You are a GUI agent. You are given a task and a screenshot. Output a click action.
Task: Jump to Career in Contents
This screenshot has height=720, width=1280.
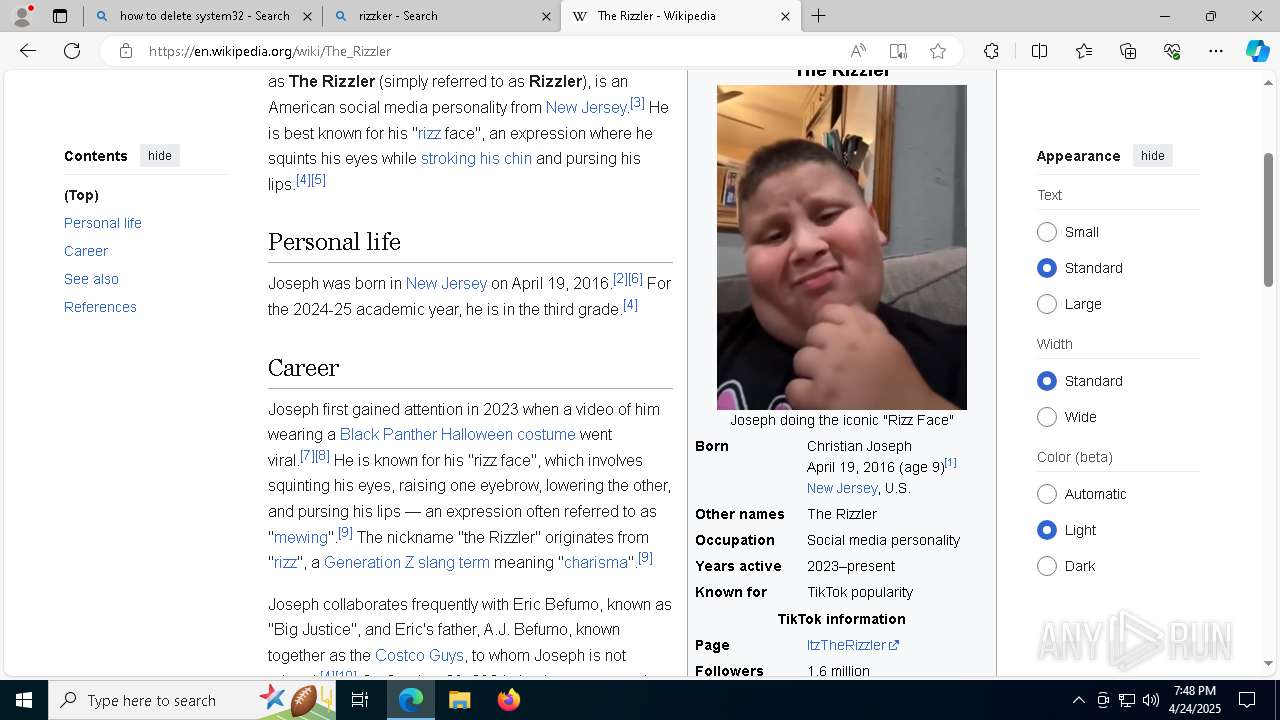tap(86, 251)
